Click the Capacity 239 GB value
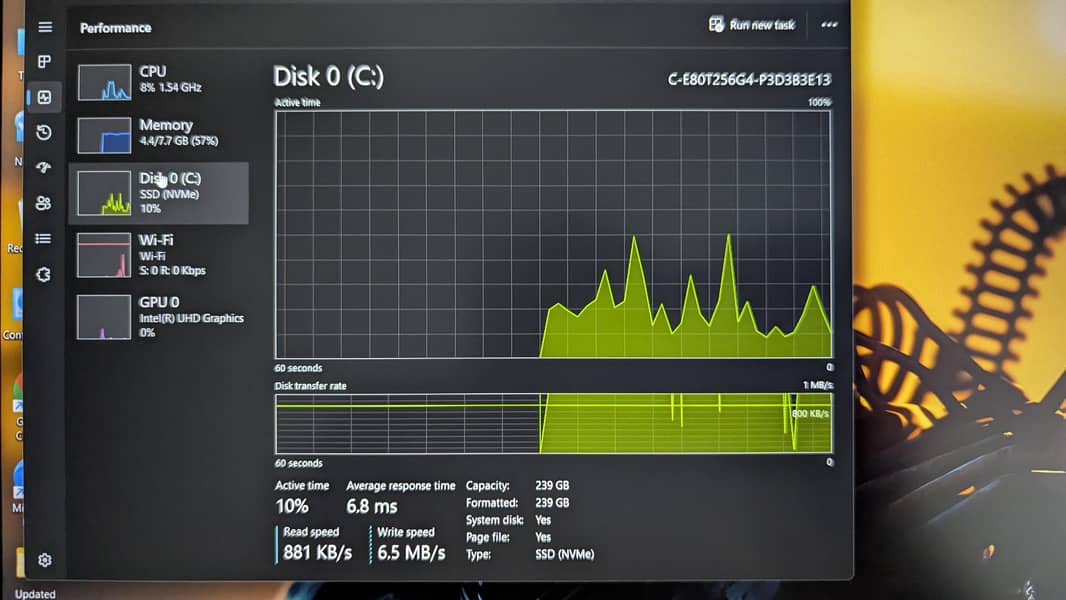Image resolution: width=1066 pixels, height=600 pixels. tap(552, 485)
